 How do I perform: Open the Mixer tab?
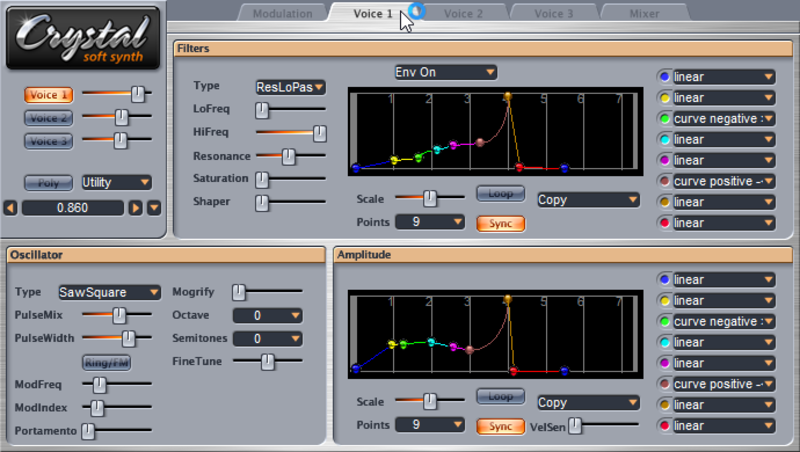pos(644,14)
